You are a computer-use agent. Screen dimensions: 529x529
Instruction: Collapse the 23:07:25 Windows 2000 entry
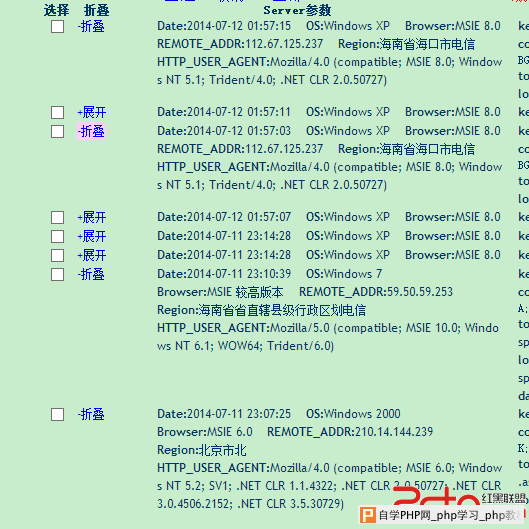coord(91,414)
